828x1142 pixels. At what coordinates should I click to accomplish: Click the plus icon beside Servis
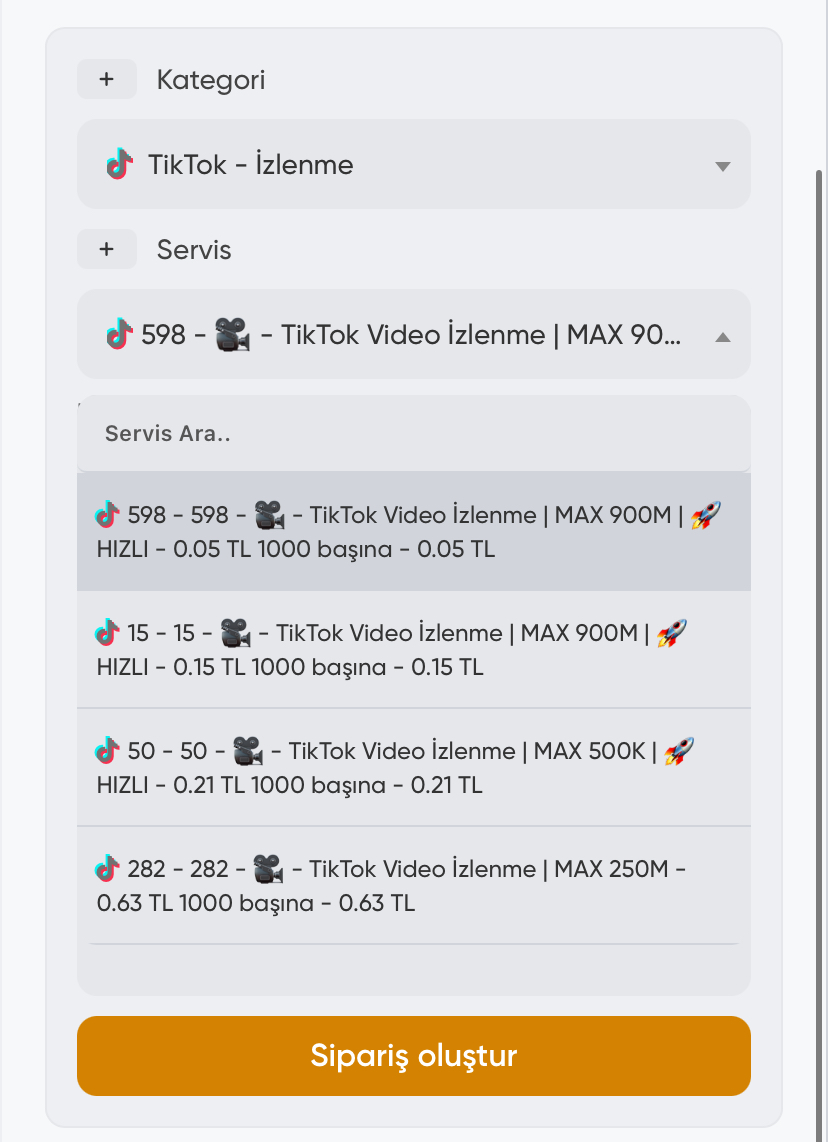tap(107, 249)
